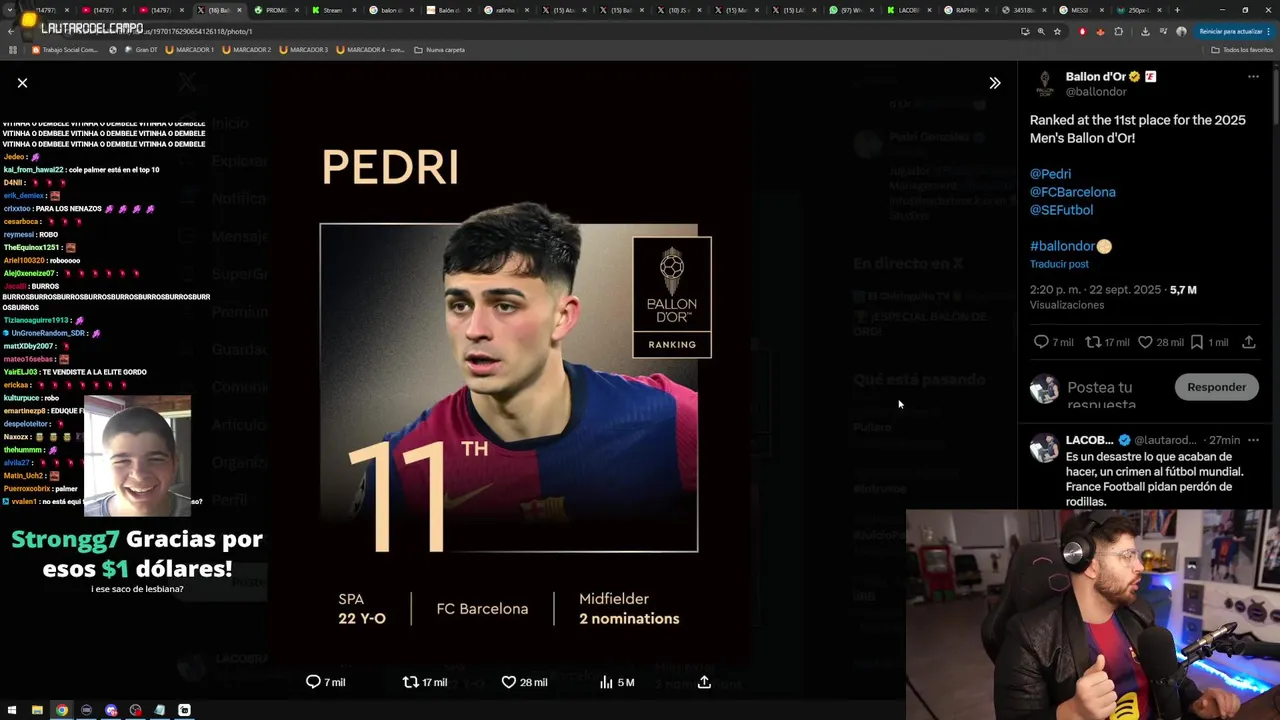Open Windows Start menu
This screenshot has height=720, width=1280.
[12, 710]
